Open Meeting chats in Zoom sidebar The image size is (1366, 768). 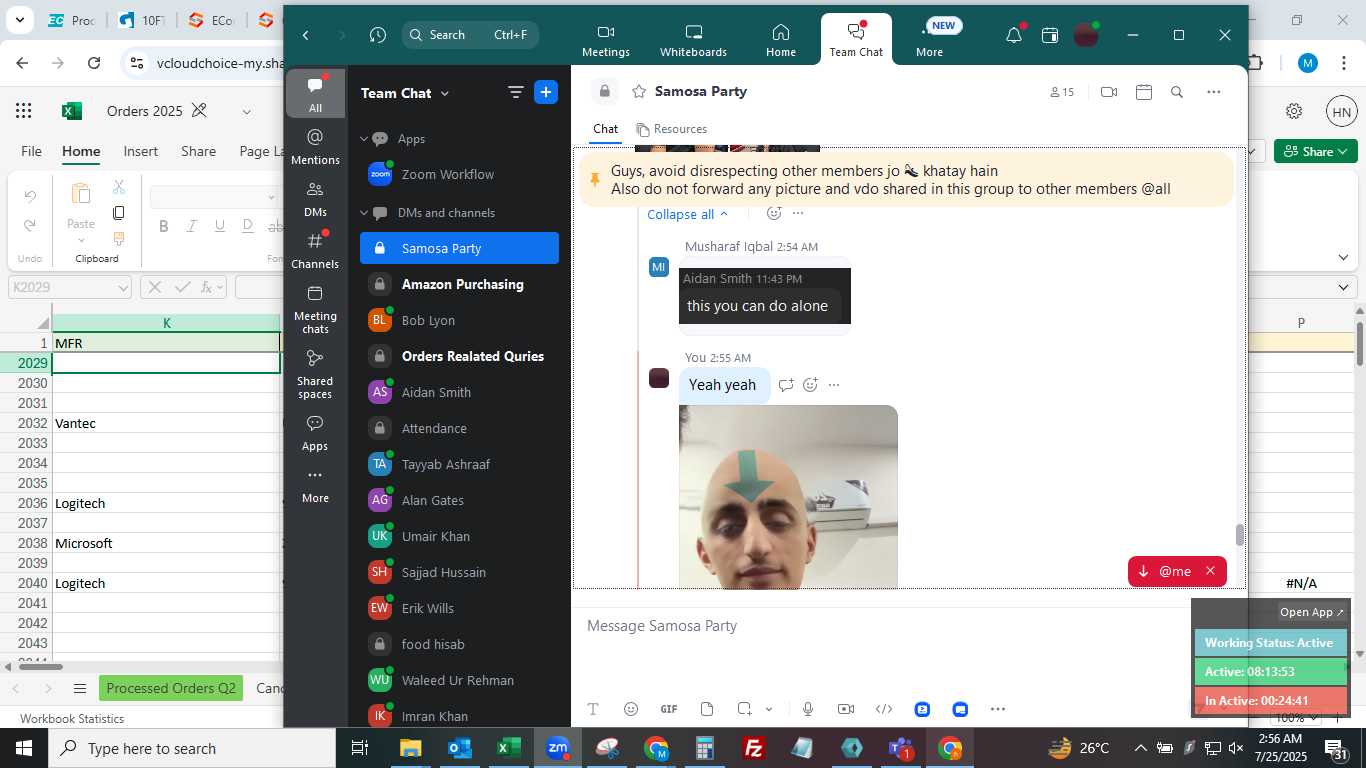pyautogui.click(x=315, y=309)
